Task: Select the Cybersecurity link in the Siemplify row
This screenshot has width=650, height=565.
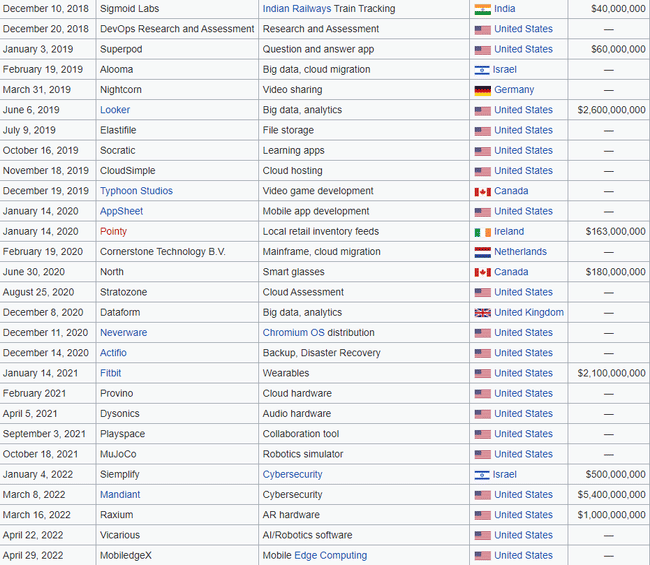Action: 292,475
